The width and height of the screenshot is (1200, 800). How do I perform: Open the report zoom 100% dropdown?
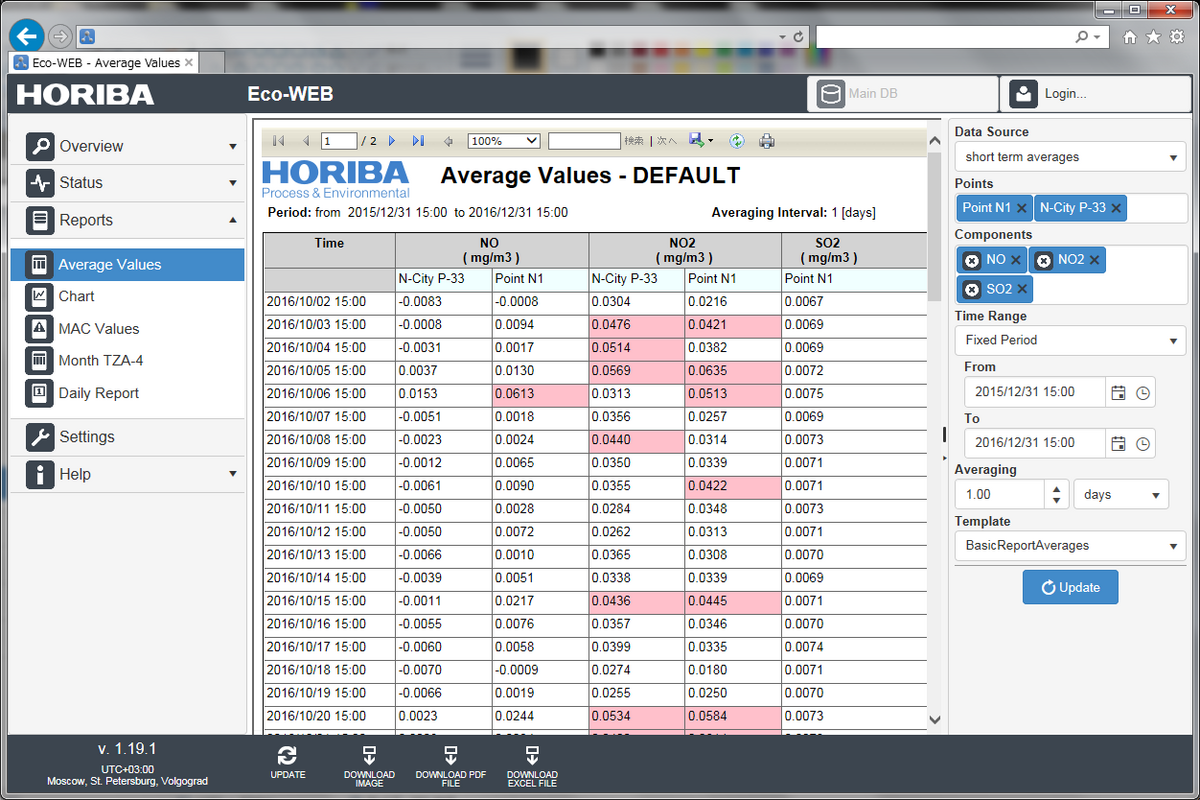coord(504,141)
